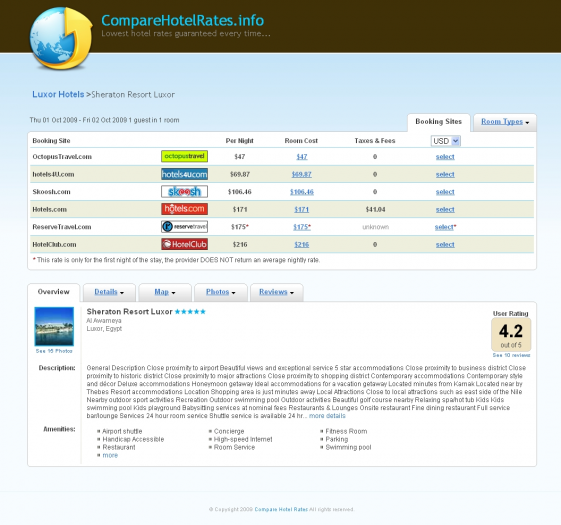The width and height of the screenshot is (561, 525).
Task: Select the HotelClub.com booking offer
Action: (445, 244)
